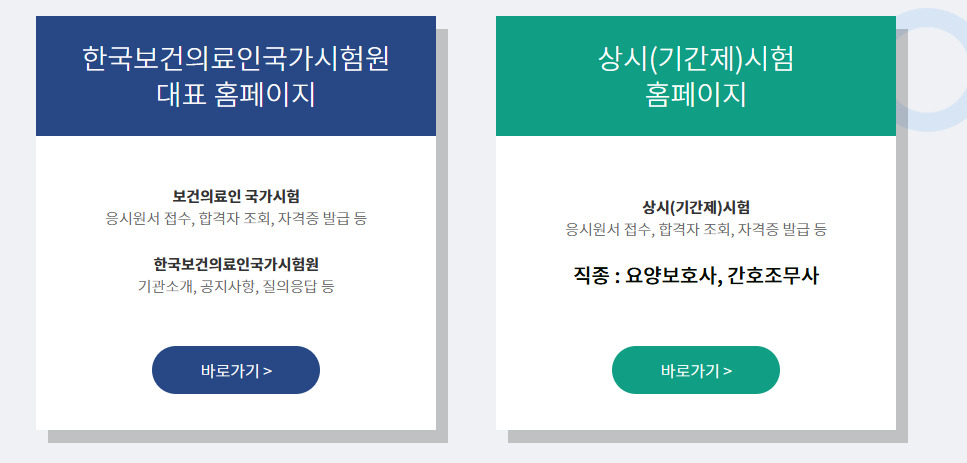The width and height of the screenshot is (967, 463).
Task: Click the bold 보건의료인 국가시험 heading
Action: tap(236, 196)
